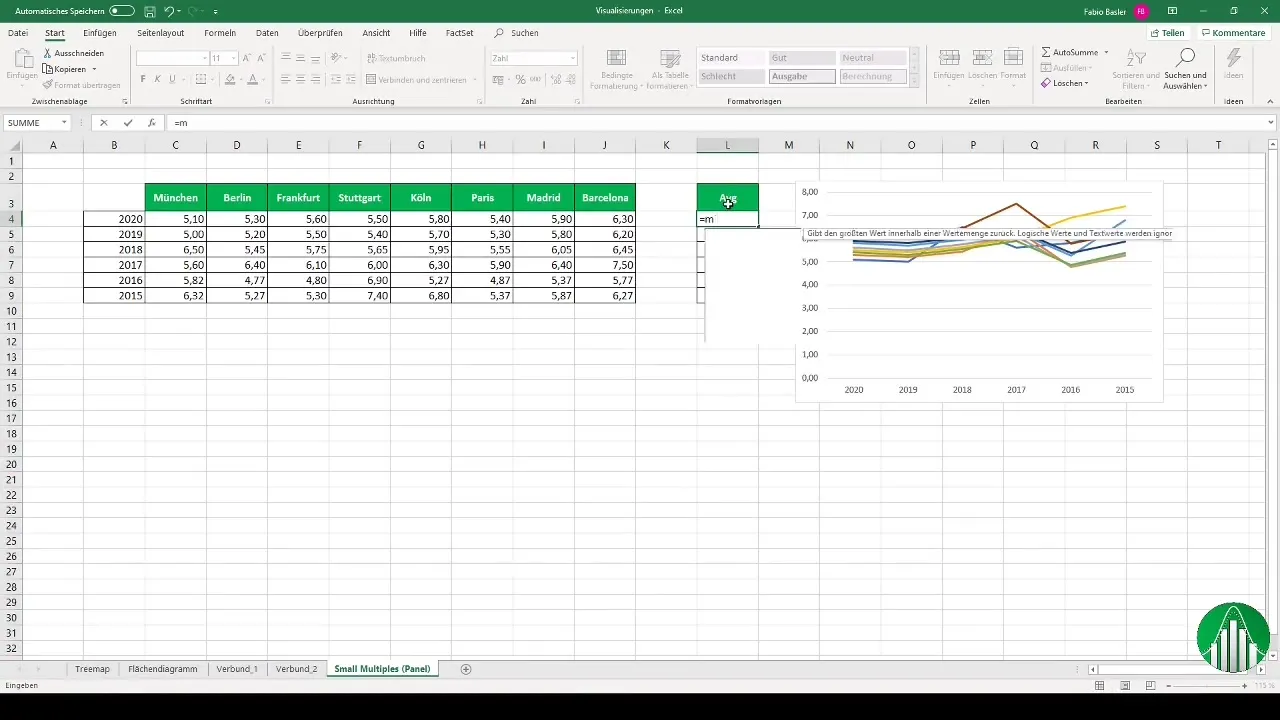The image size is (1280, 720).
Task: Click the Als Tabelle formatieren button
Action: (669, 70)
